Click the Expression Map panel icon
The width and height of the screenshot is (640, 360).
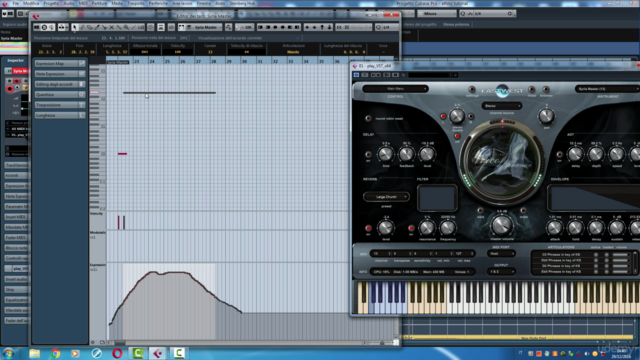pos(82,64)
